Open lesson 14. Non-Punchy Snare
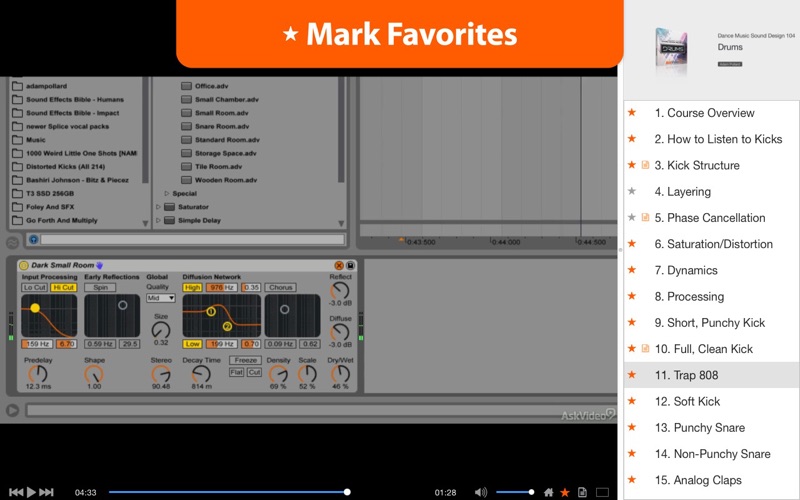 click(712, 454)
